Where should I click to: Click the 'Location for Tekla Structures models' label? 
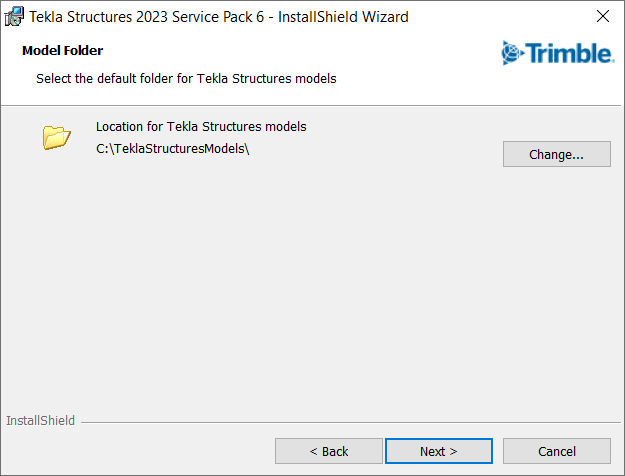tap(201, 127)
